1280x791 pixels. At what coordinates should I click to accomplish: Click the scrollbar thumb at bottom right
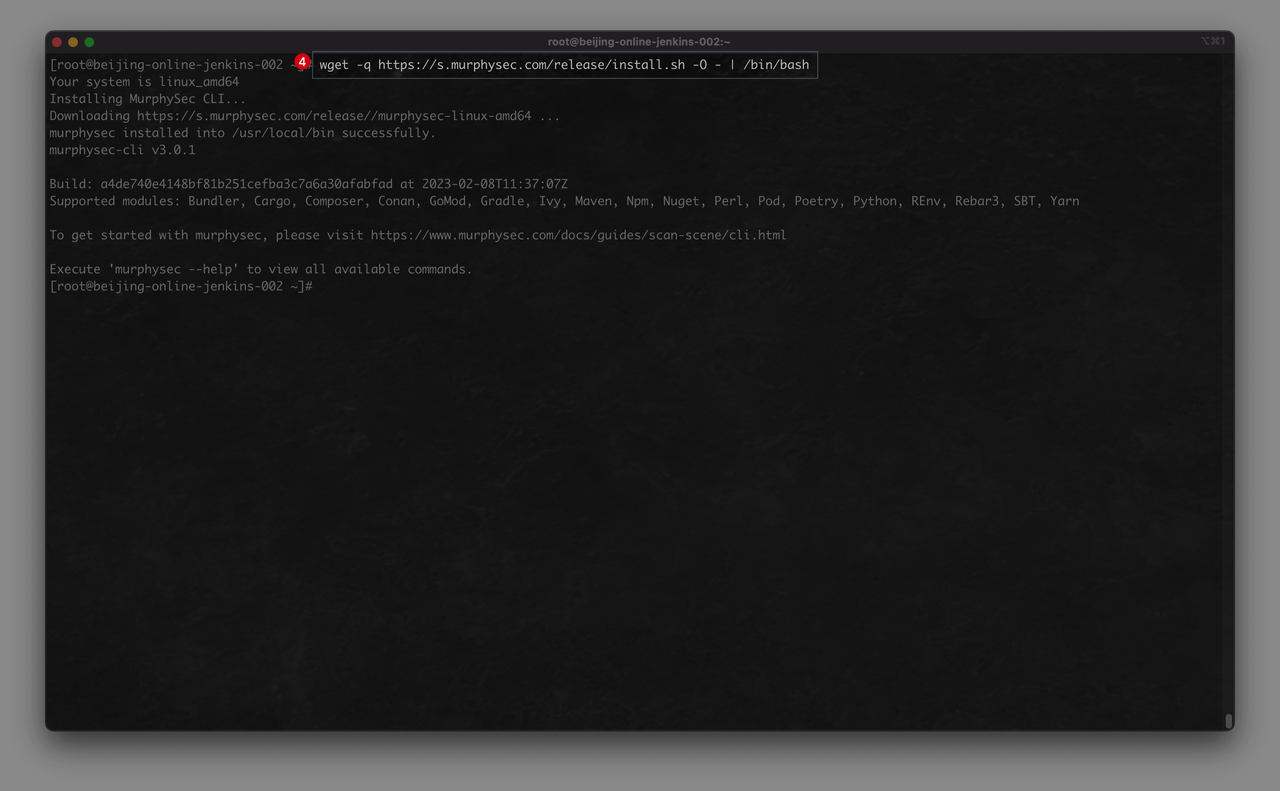pyautogui.click(x=1228, y=721)
